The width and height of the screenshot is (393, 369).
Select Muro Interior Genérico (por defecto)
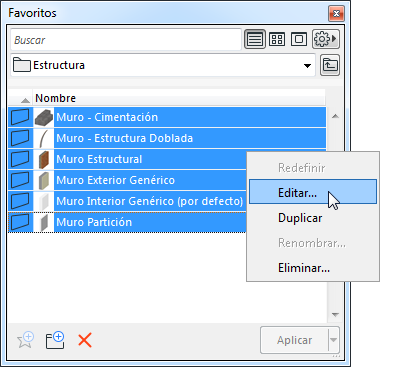click(127, 201)
